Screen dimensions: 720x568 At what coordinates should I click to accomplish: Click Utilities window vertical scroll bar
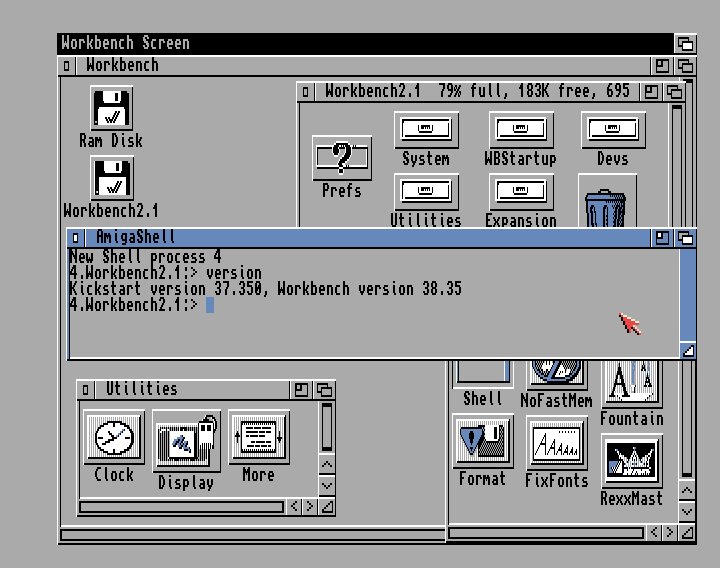point(327,427)
